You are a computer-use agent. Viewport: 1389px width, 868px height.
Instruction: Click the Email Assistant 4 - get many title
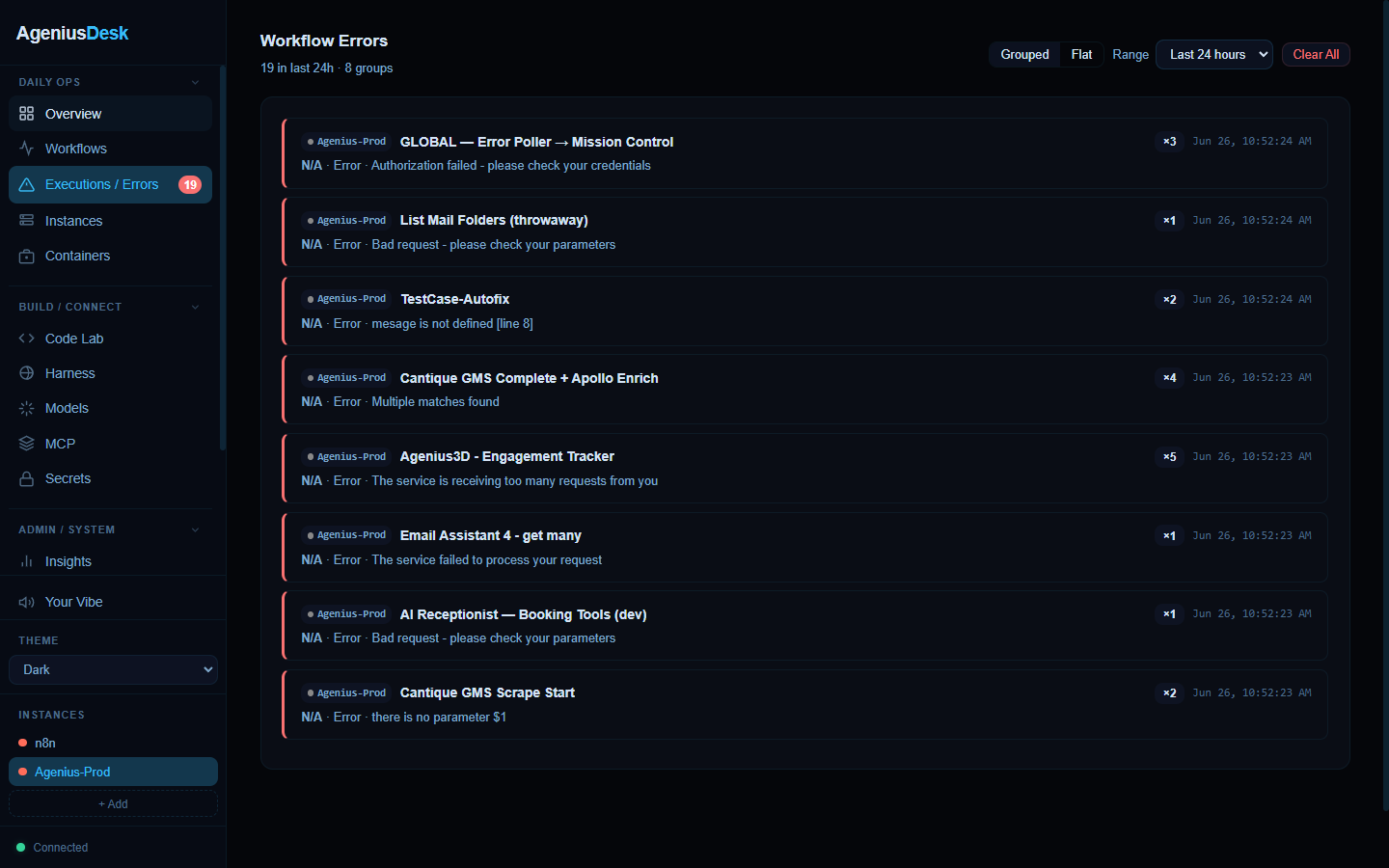click(490, 535)
